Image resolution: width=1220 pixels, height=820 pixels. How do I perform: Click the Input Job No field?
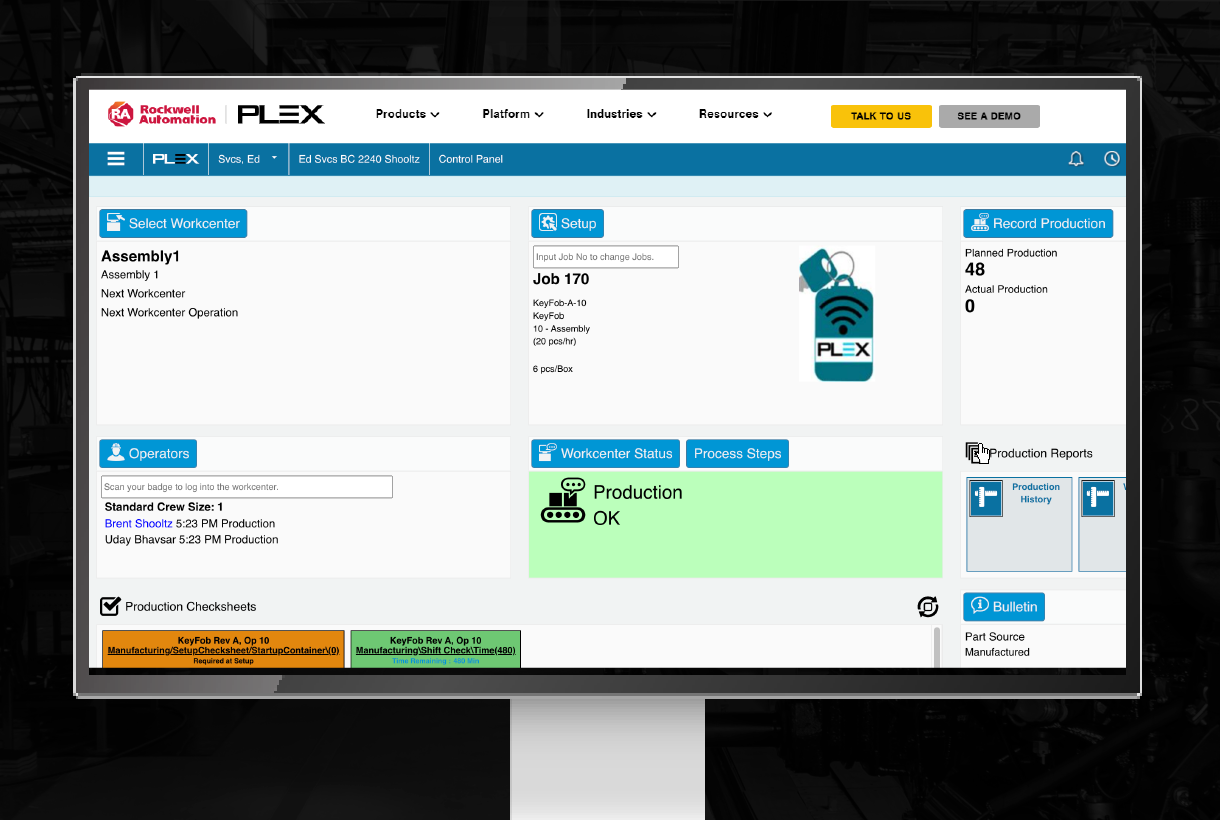click(x=606, y=257)
